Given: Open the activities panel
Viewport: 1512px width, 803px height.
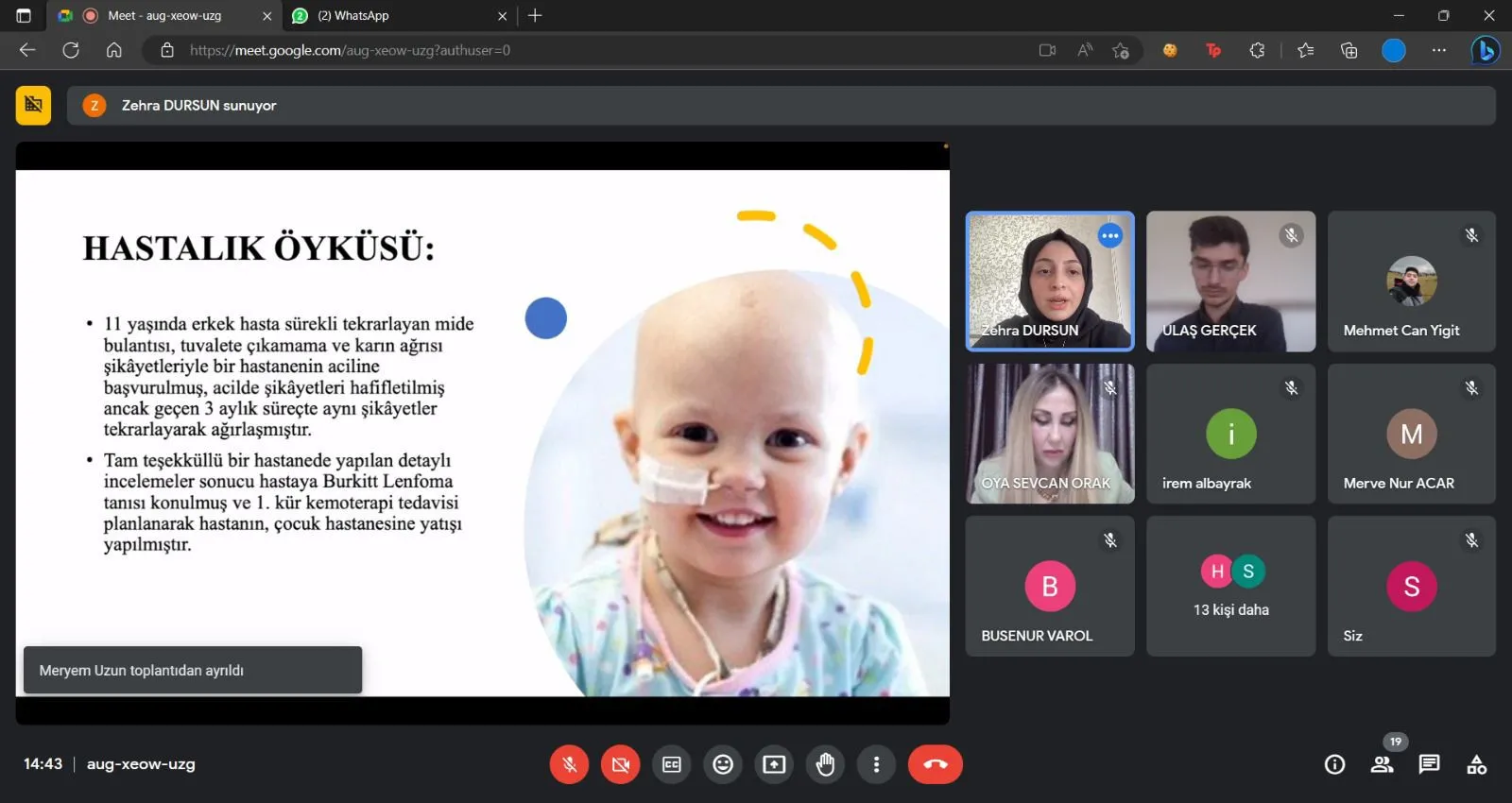Looking at the screenshot, I should point(1476,764).
